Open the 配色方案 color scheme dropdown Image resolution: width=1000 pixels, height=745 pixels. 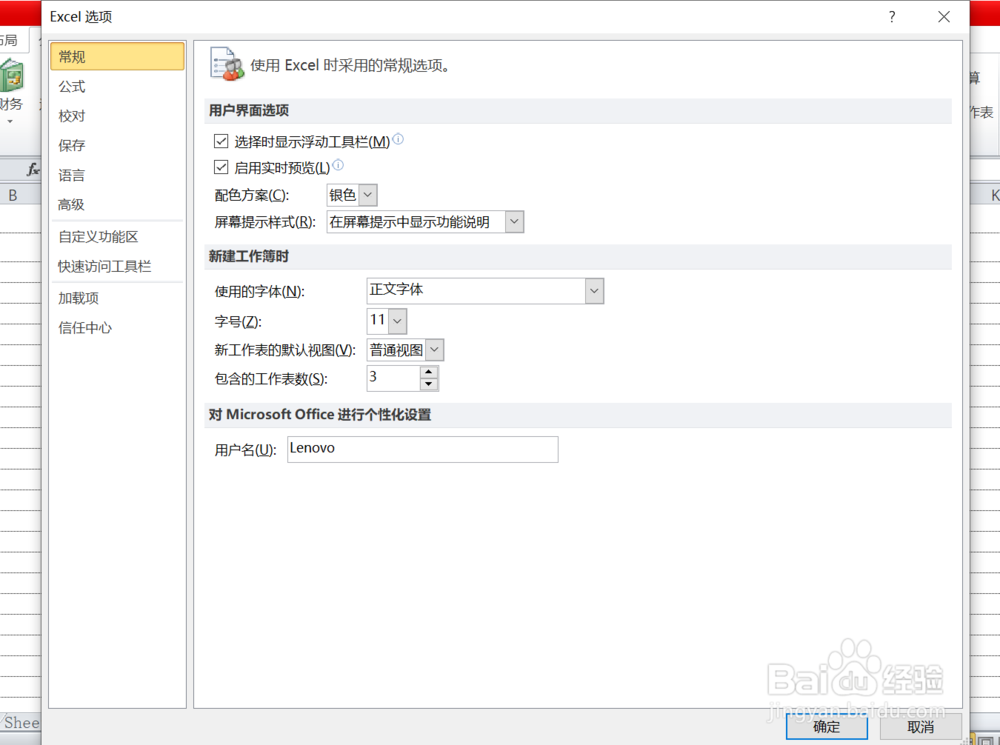pos(366,194)
